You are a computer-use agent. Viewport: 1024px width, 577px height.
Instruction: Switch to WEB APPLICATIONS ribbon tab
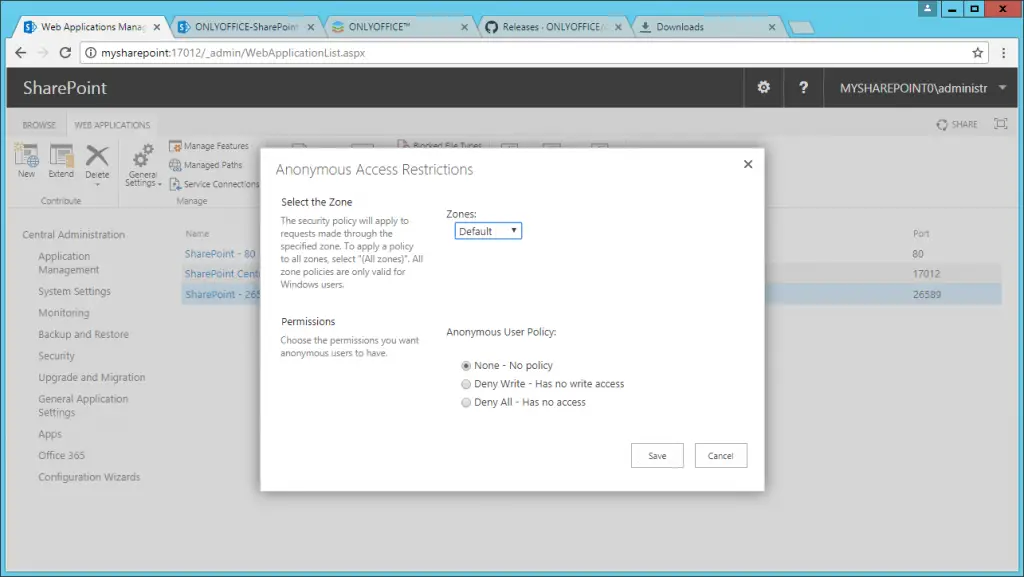click(x=112, y=125)
